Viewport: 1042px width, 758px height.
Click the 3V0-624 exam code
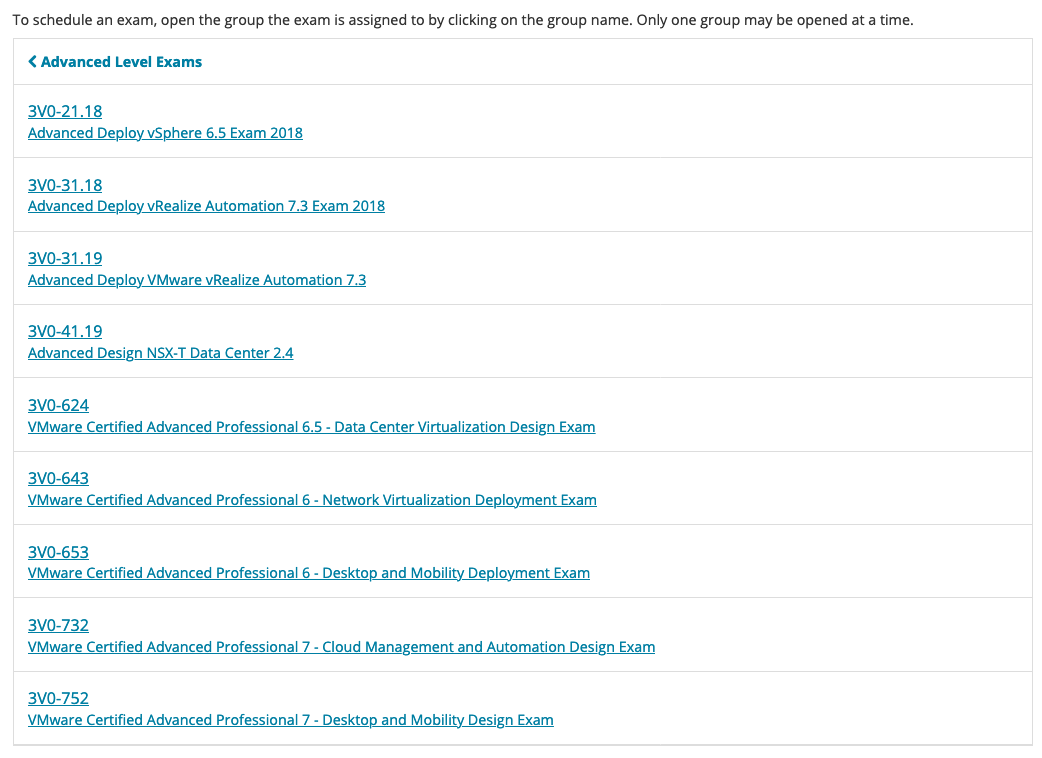[58, 405]
